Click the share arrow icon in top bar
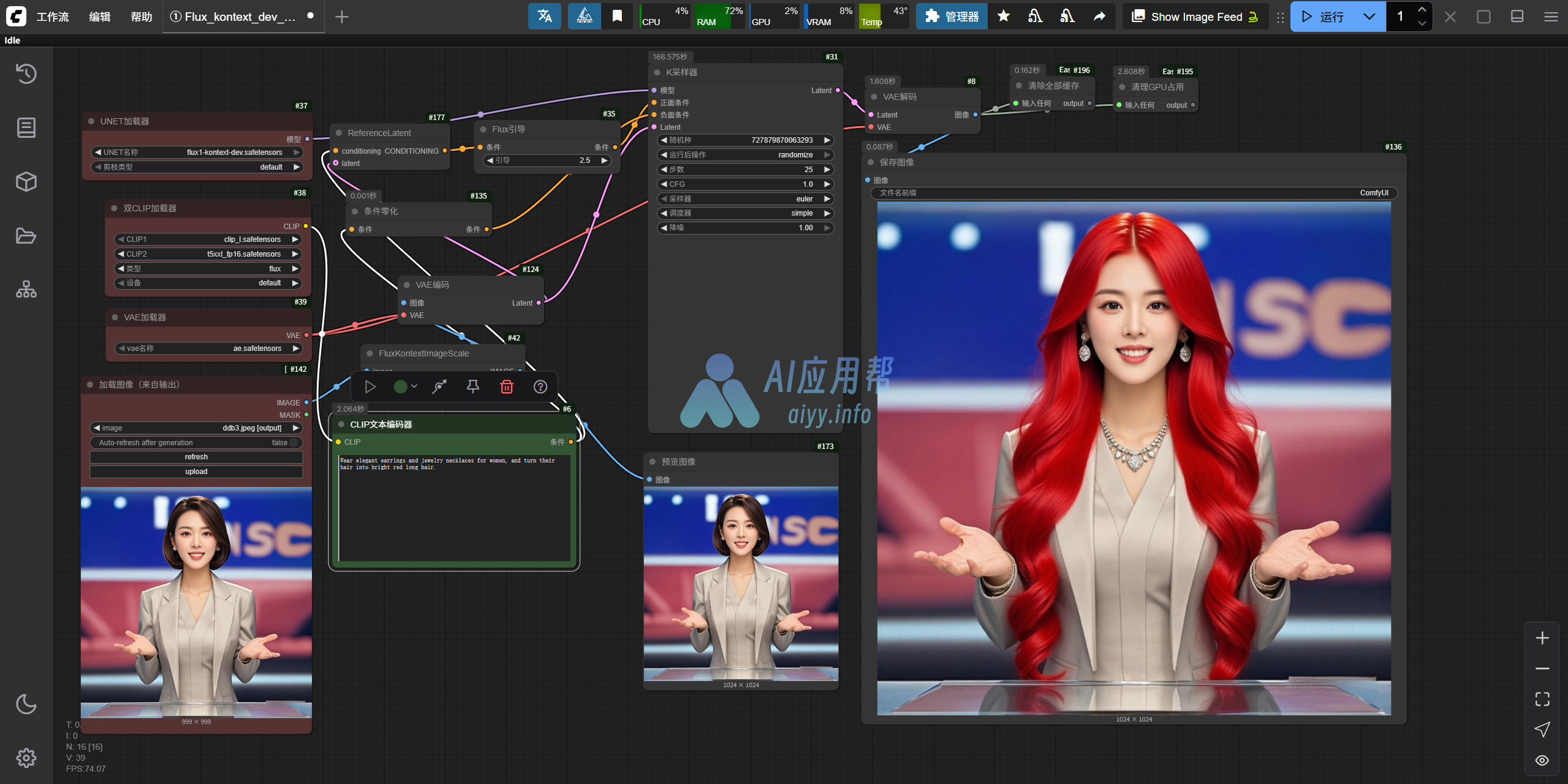The width and height of the screenshot is (1568, 784). (1099, 17)
